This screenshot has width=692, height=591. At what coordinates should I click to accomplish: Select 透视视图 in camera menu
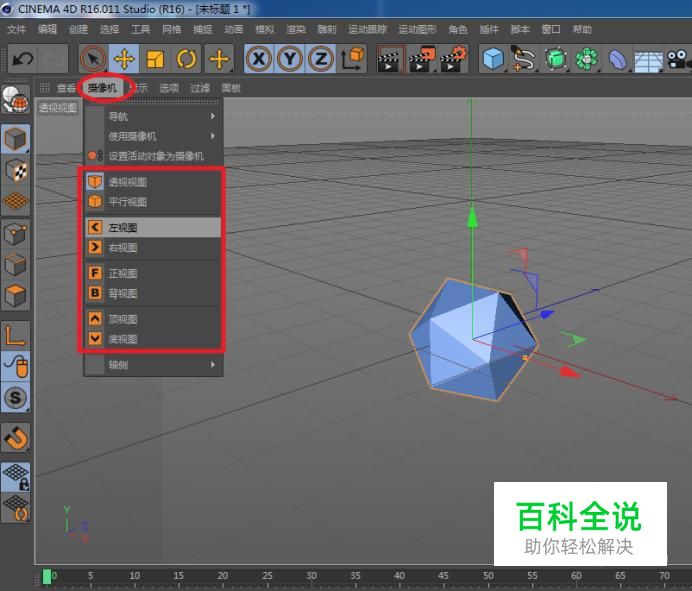pyautogui.click(x=153, y=182)
